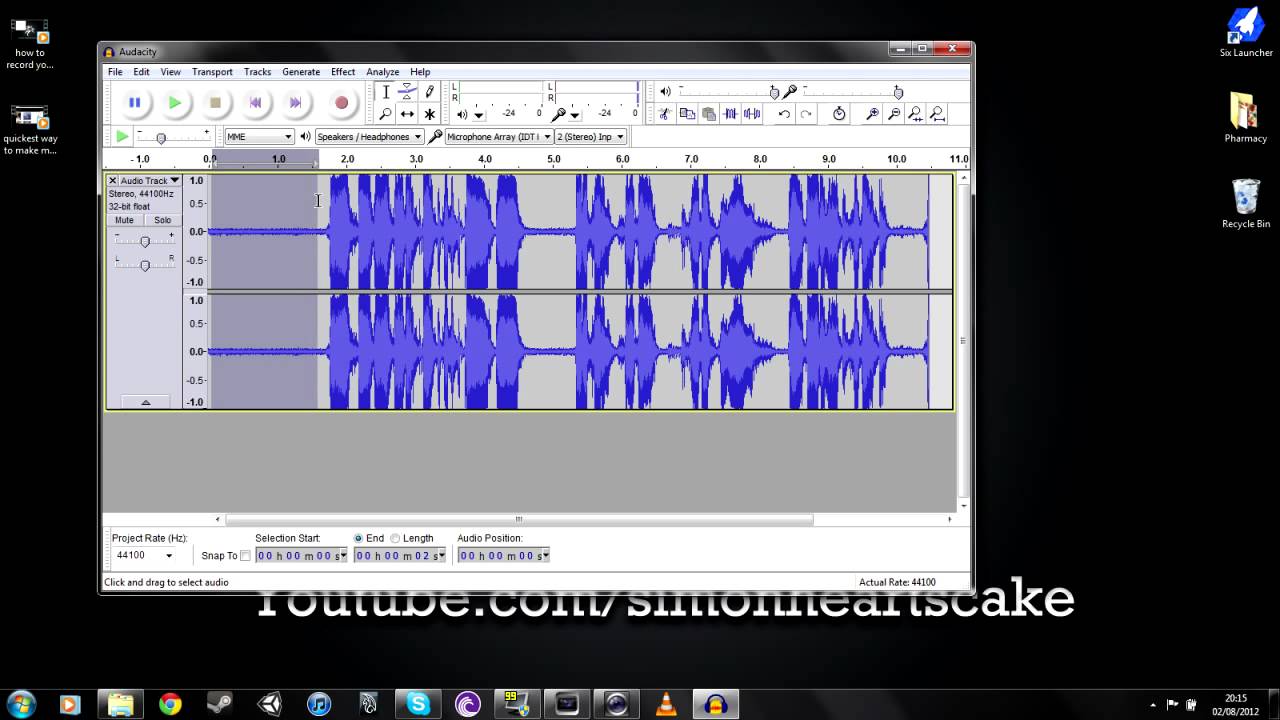Screen dimensions: 1280x720
Task: Click the Zoom In magnifier icon
Action: (x=872, y=114)
